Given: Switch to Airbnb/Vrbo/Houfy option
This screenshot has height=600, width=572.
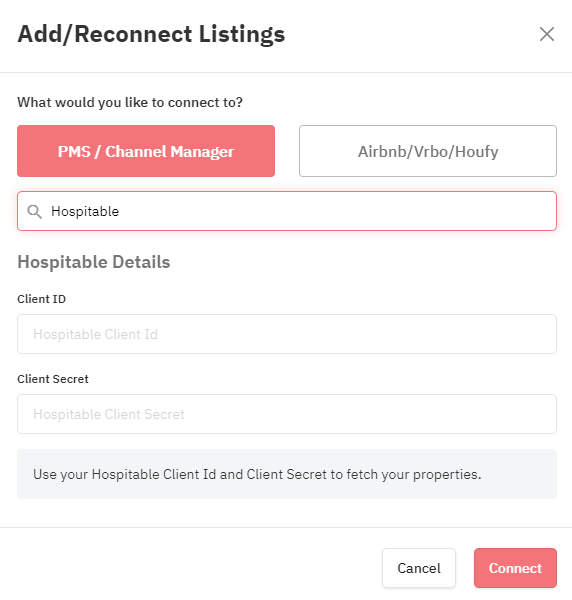Looking at the screenshot, I should pyautogui.click(x=428, y=151).
